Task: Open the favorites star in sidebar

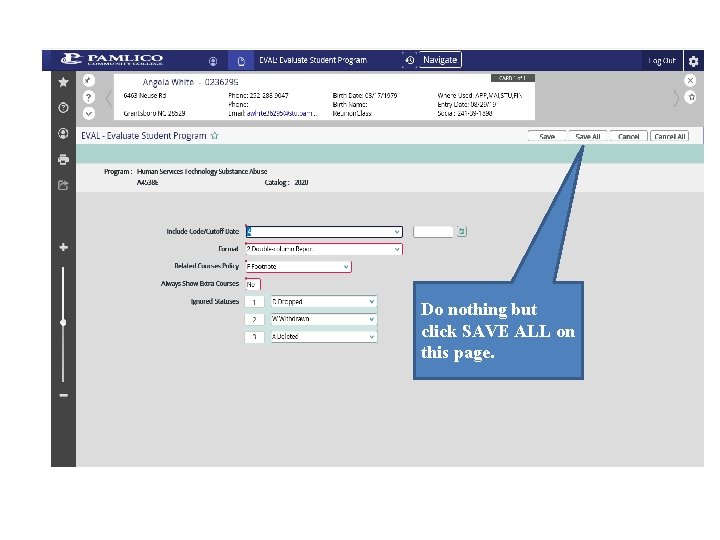Action: coord(63,82)
